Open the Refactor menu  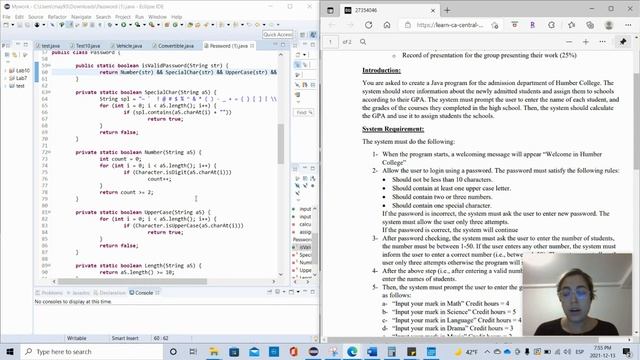click(x=57, y=17)
